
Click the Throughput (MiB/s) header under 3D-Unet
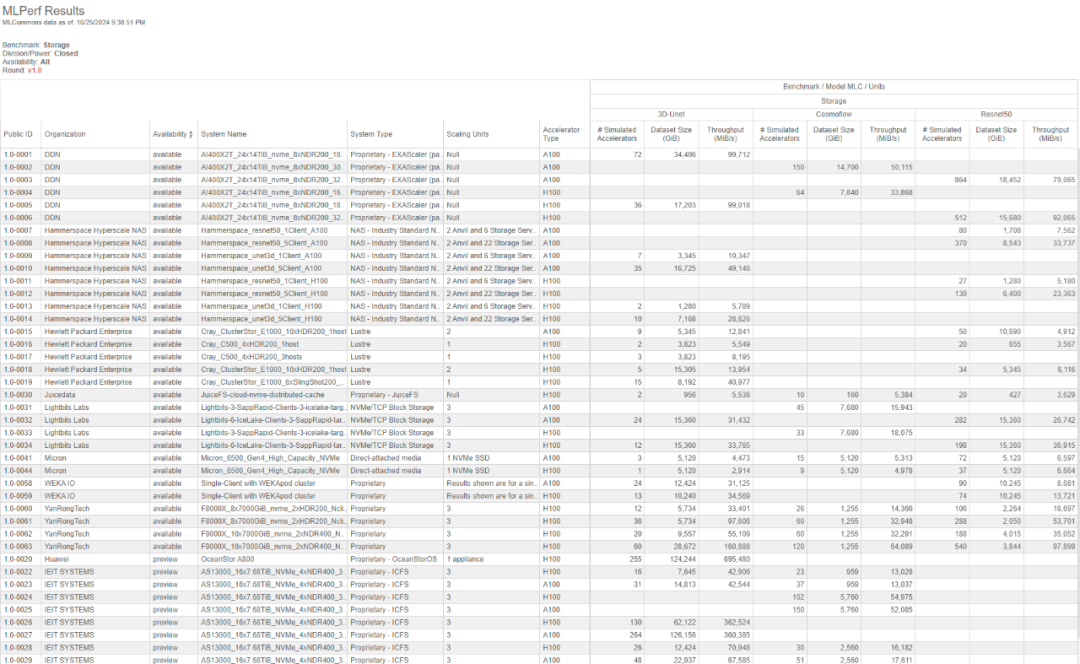pos(725,134)
